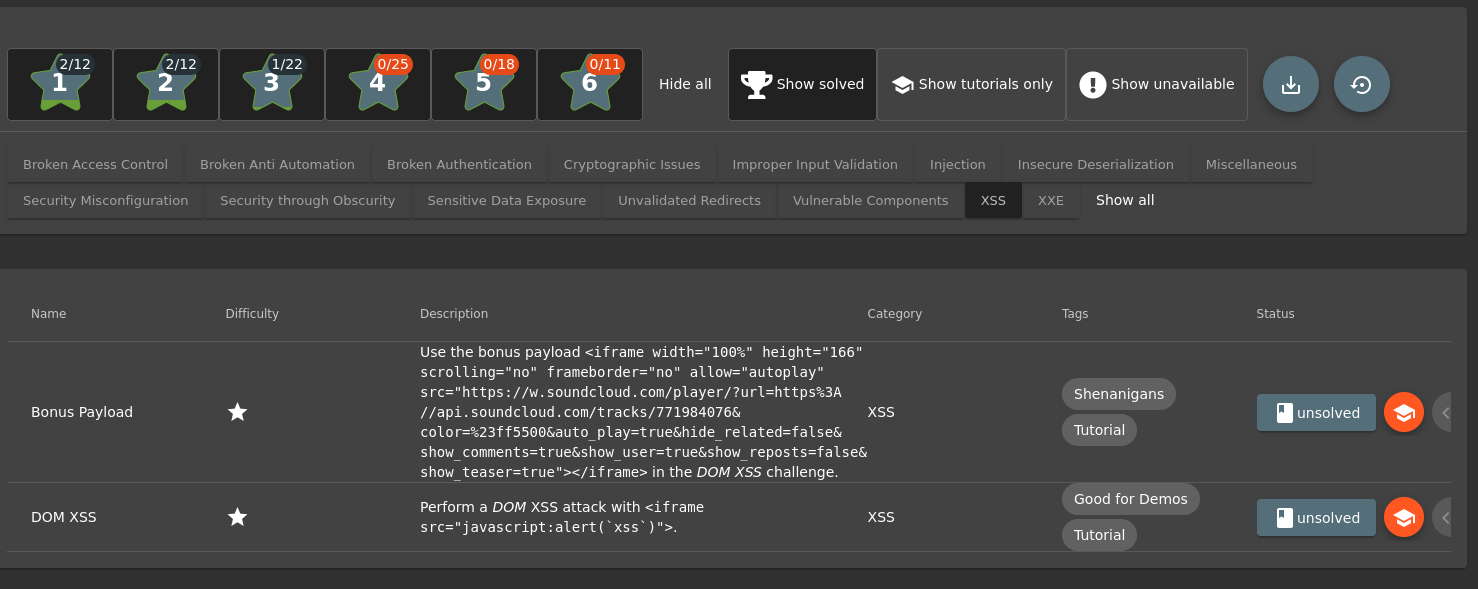Viewport: 1478px width, 589px height.
Task: Toggle the 1-star difficulty filter
Action: pos(60,84)
